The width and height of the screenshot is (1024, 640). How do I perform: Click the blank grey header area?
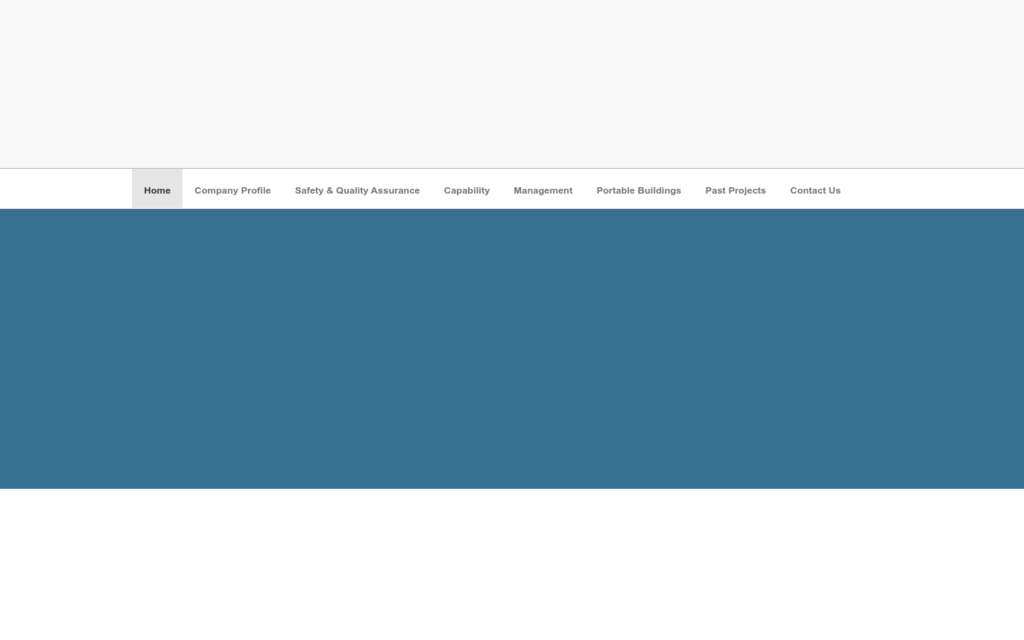click(x=512, y=84)
